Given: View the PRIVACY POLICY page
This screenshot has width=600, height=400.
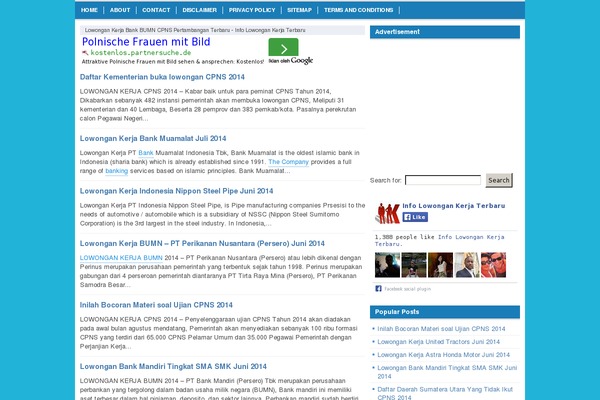Looking at the screenshot, I should [252, 10].
